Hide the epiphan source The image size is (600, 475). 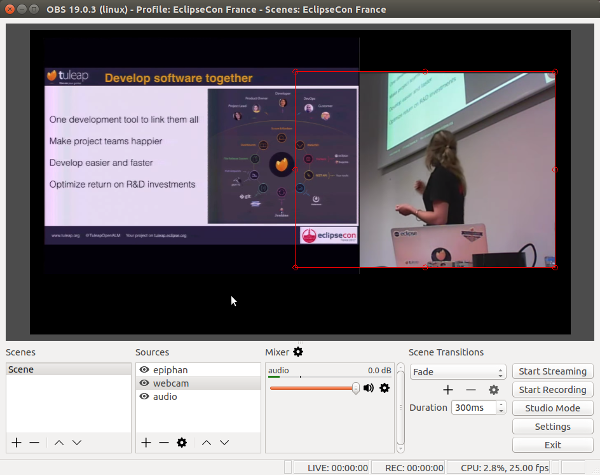144,370
